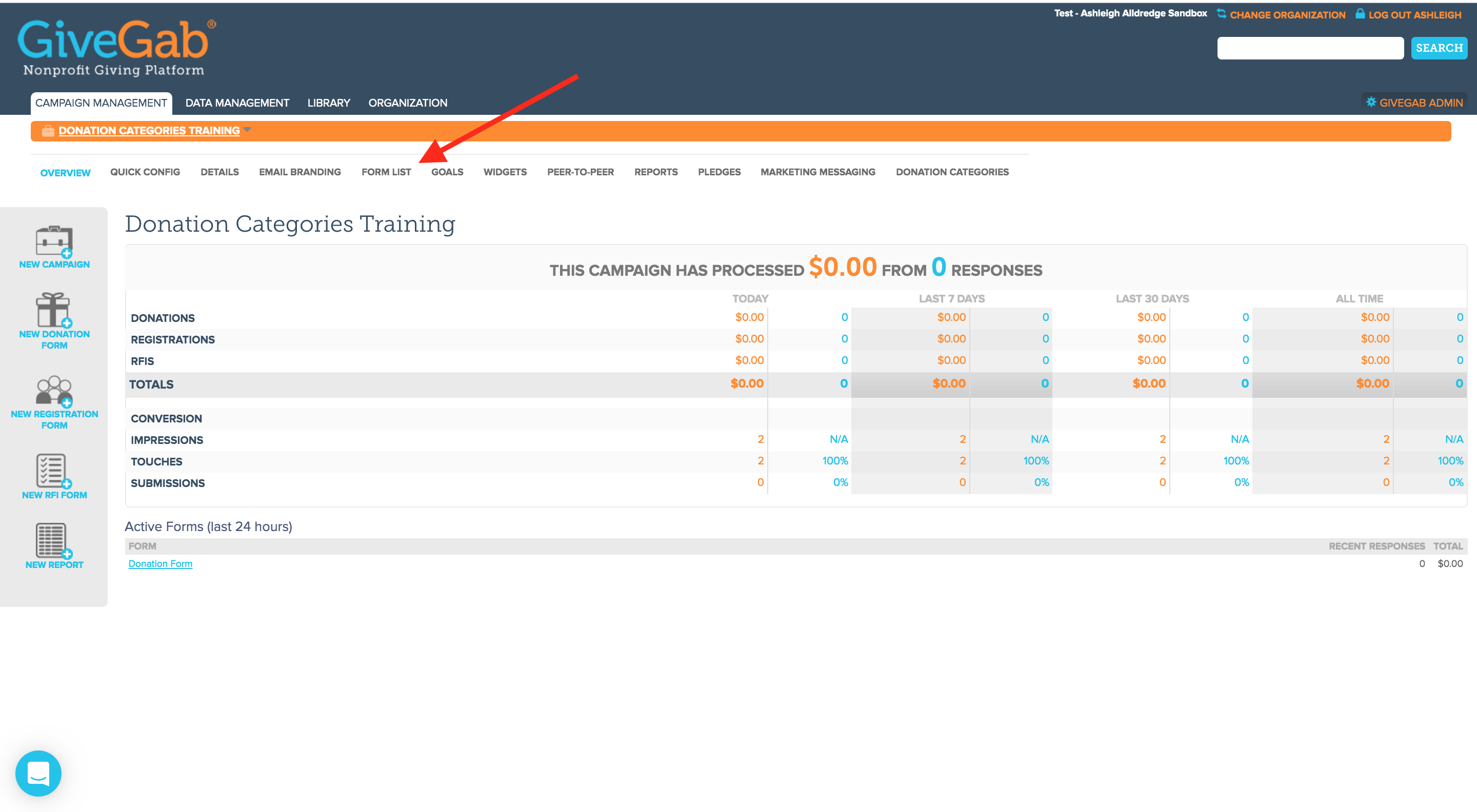Click the campaign briefcase icon in orange bar
The height and width of the screenshot is (812, 1477).
pyautogui.click(x=48, y=131)
